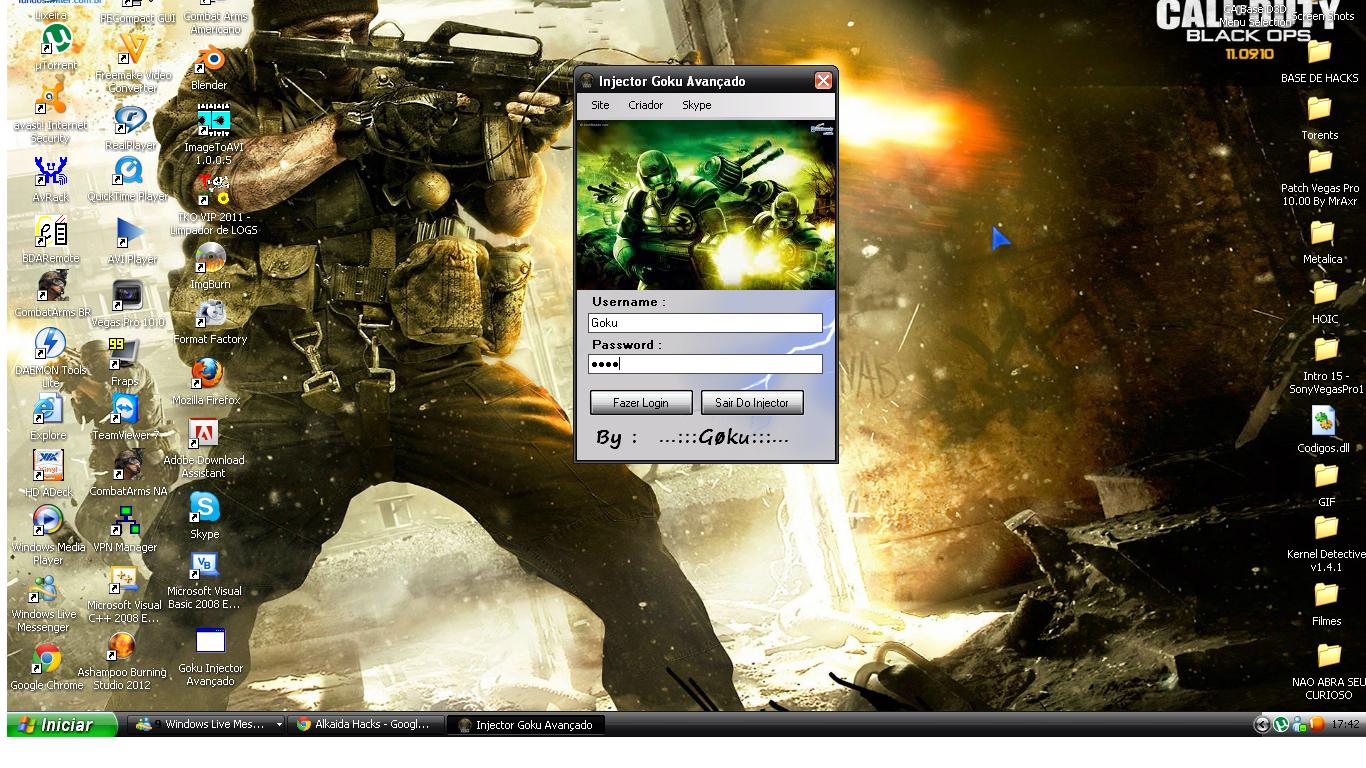This screenshot has width=1366, height=768.
Task: Open Format Factory shortcut
Action: click(210, 322)
